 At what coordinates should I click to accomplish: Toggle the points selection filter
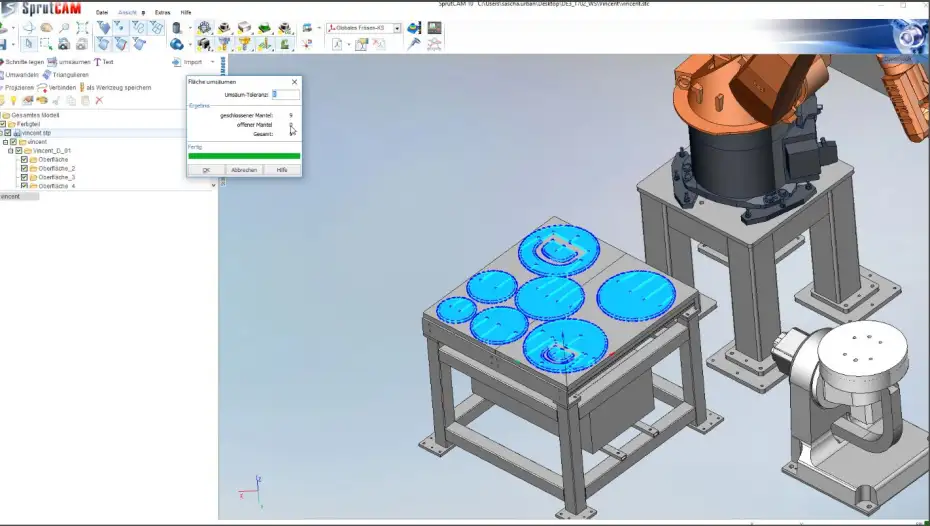click(x=121, y=27)
